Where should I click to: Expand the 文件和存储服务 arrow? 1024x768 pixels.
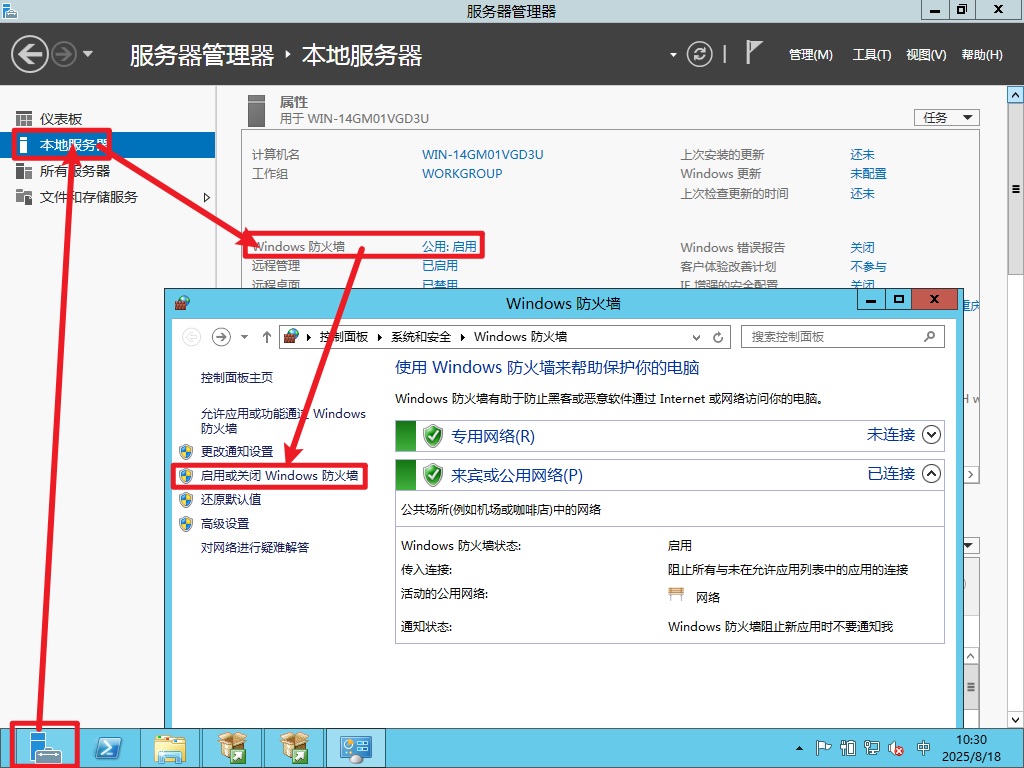pos(207,197)
